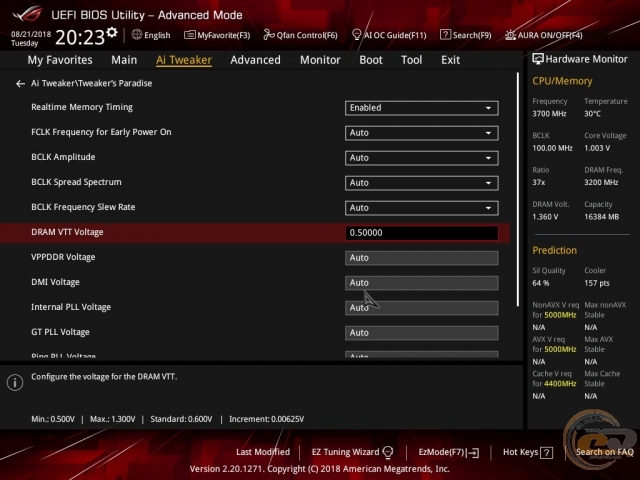Select the GT PLL Voltage label
The image size is (640, 480).
[60, 332]
